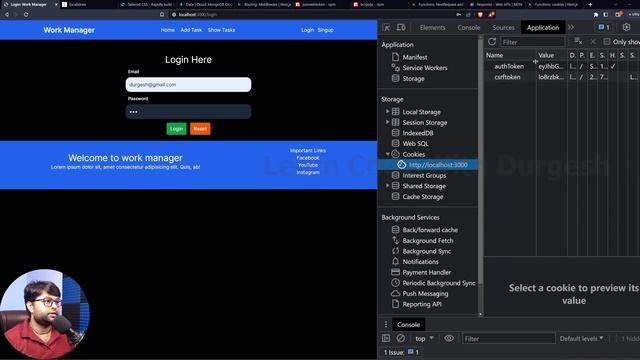Viewport: 640px width, 360px height.
Task: Open Instagram footer link
Action: pyautogui.click(x=308, y=172)
